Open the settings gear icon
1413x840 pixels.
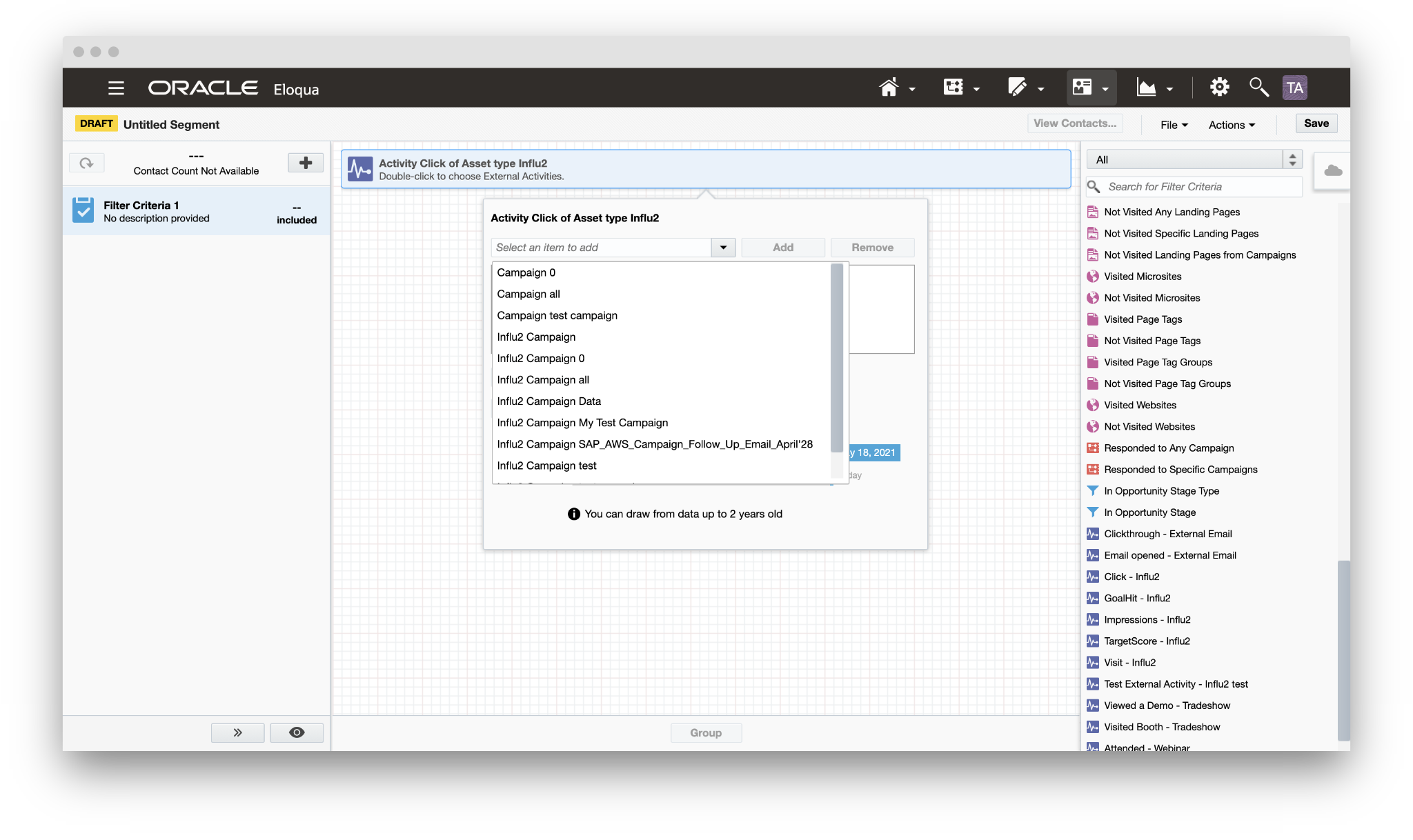point(1219,88)
